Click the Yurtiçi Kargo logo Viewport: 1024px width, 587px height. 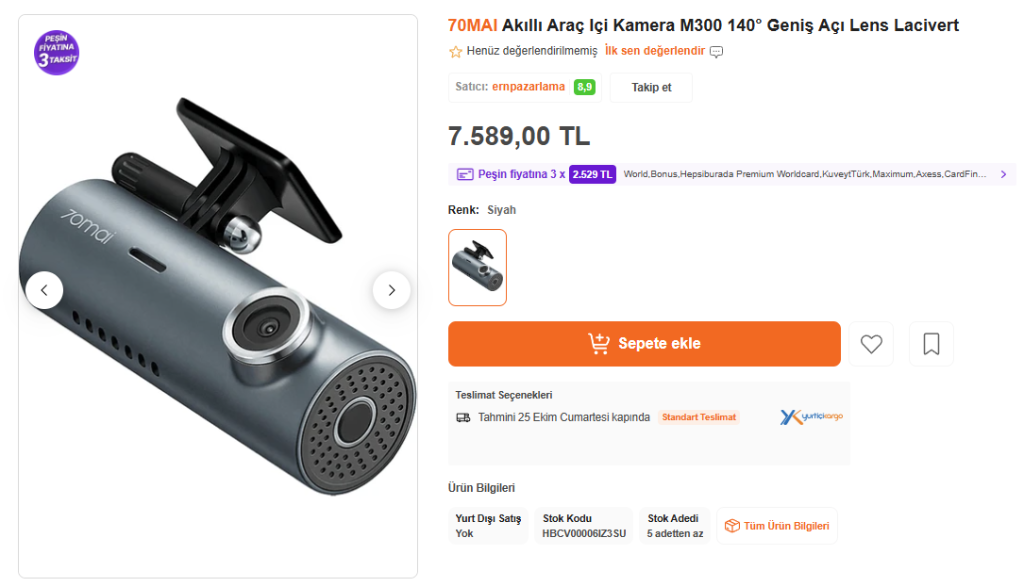(x=811, y=417)
